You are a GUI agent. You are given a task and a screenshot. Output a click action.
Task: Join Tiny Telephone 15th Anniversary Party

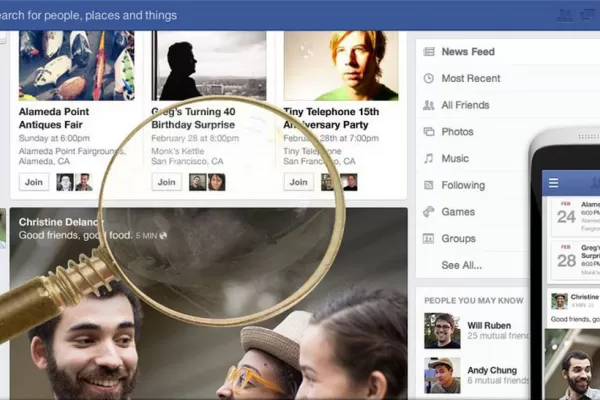(x=298, y=182)
